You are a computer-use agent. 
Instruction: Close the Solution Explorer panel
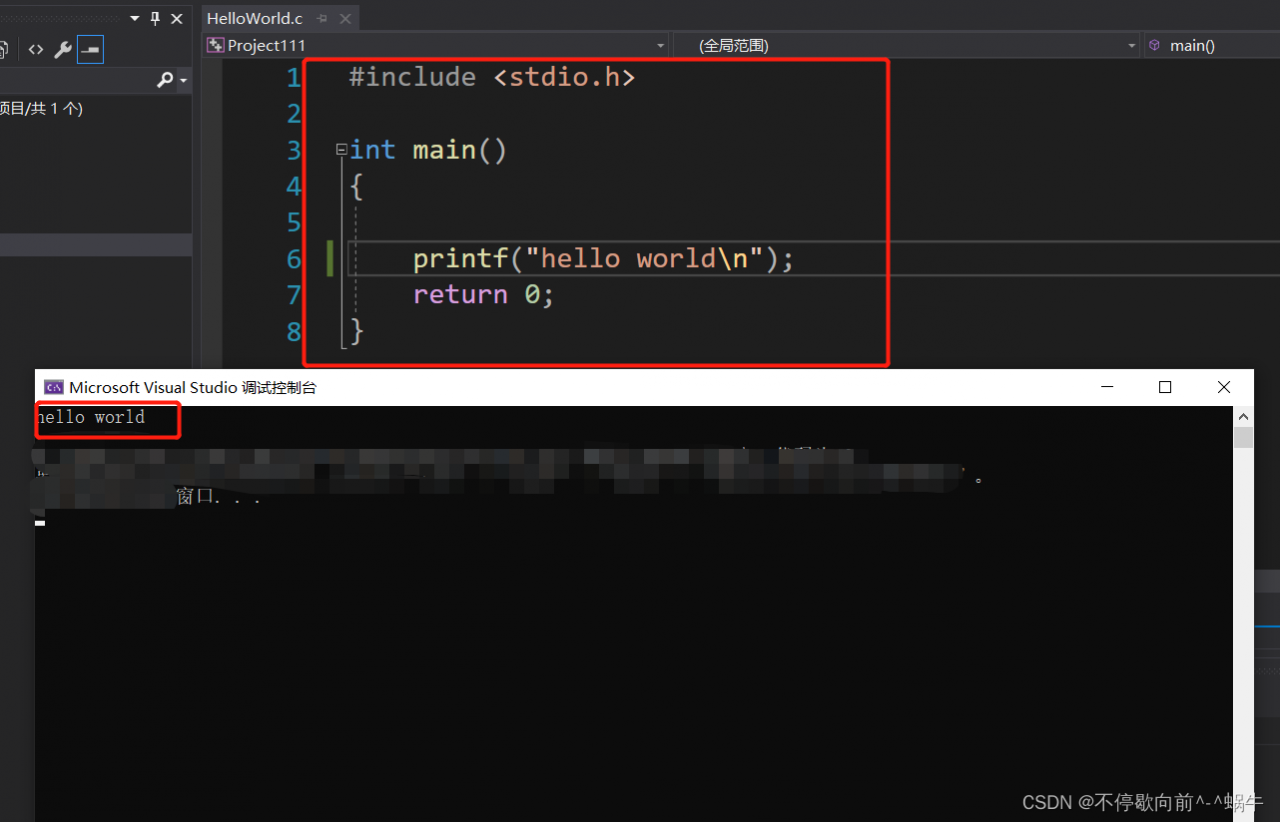[x=177, y=18]
